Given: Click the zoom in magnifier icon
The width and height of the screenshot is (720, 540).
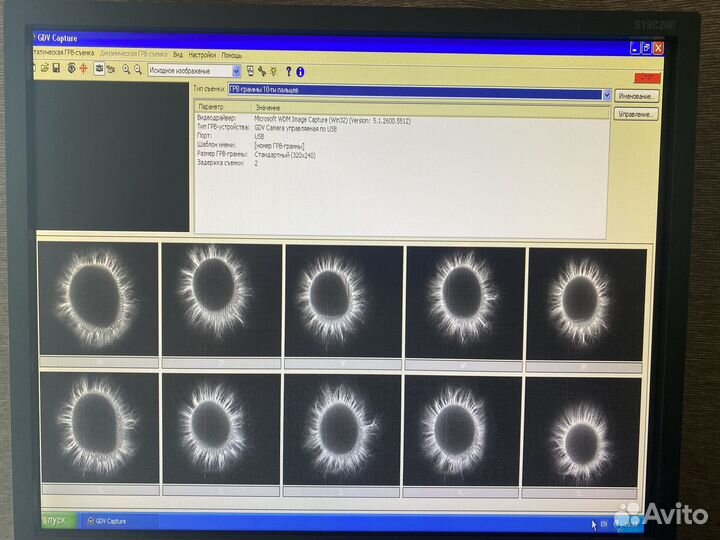Looking at the screenshot, I should [x=126, y=70].
